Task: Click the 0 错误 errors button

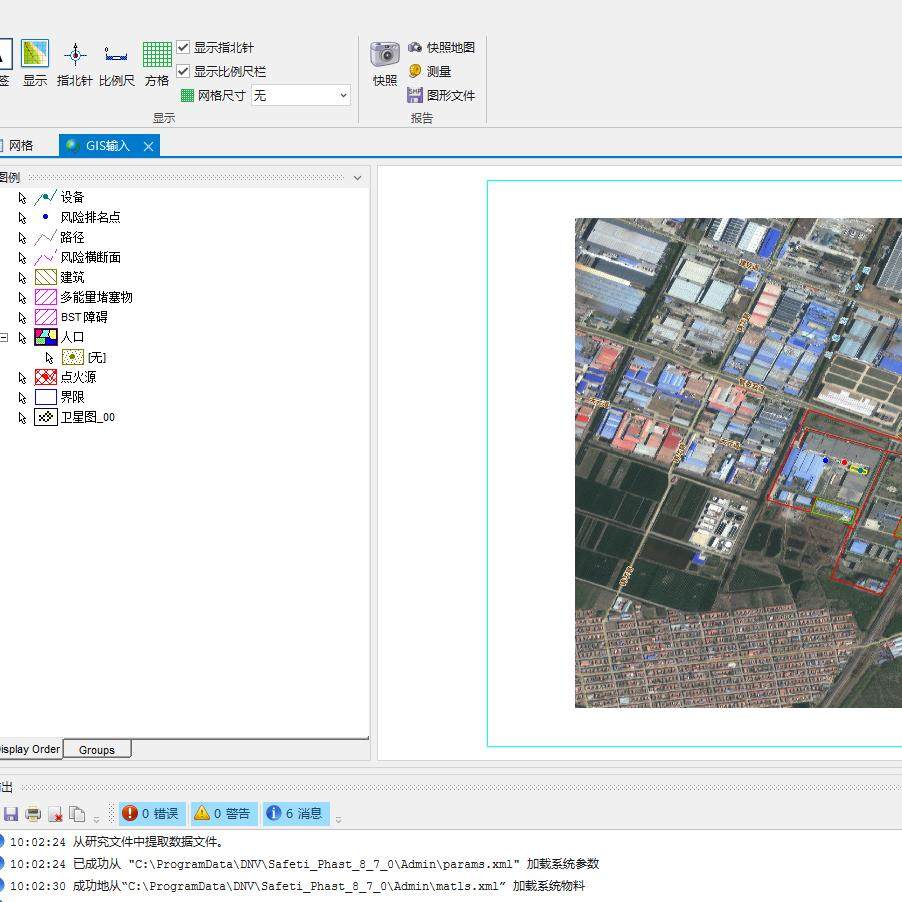Action: click(x=152, y=813)
